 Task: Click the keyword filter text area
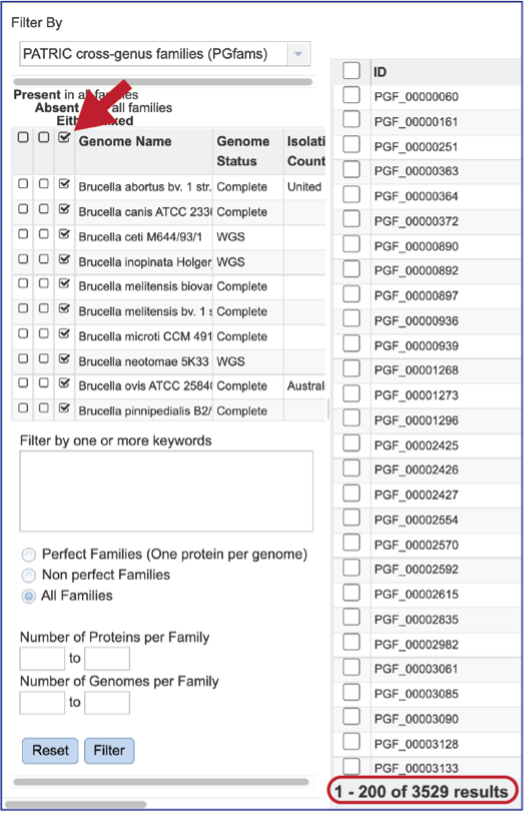click(166, 491)
